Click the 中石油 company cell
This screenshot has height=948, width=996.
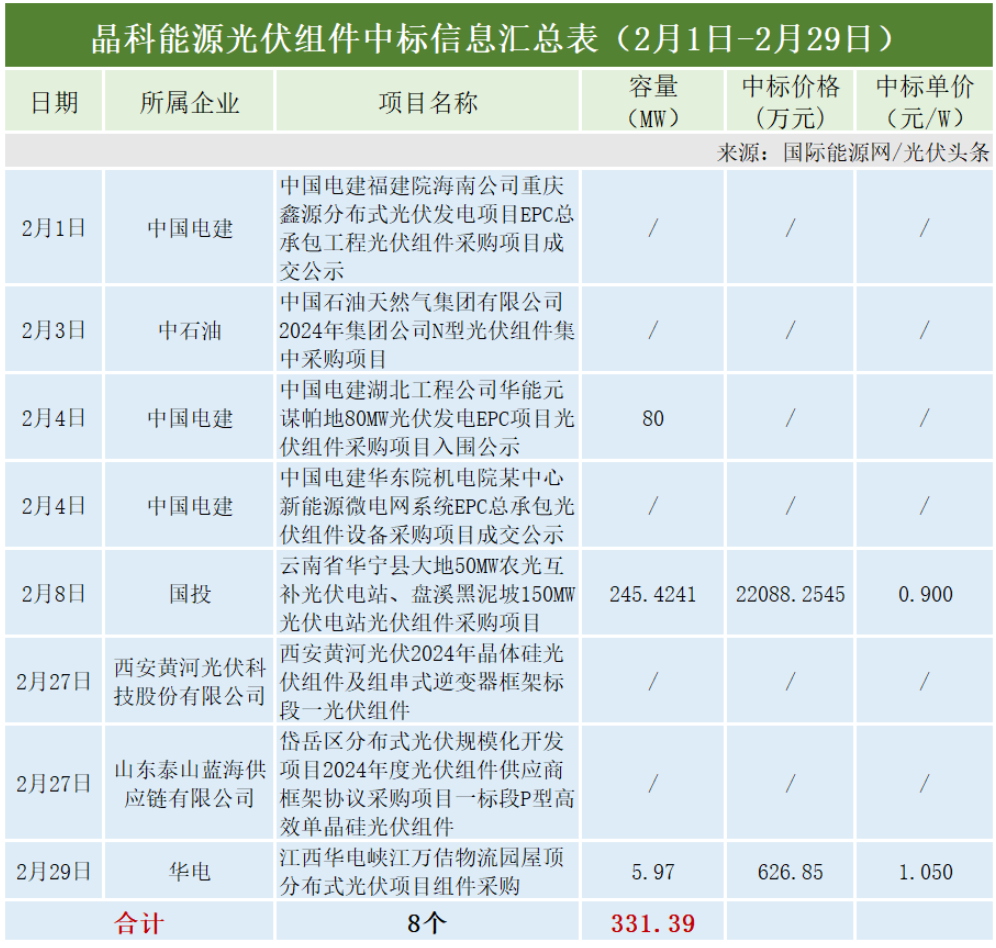click(189, 329)
